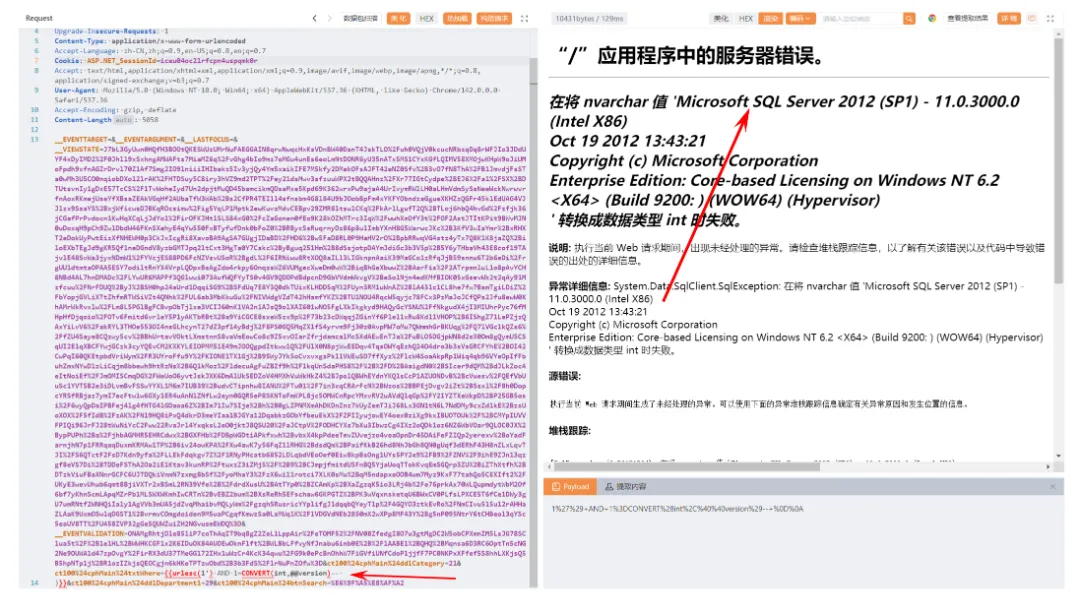Click the 构造请求 button
The height and width of the screenshot is (614, 1080).
pos(494,17)
